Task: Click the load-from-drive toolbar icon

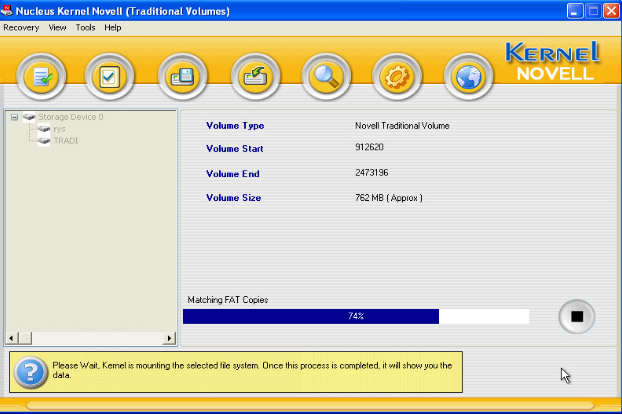Action: tap(255, 77)
